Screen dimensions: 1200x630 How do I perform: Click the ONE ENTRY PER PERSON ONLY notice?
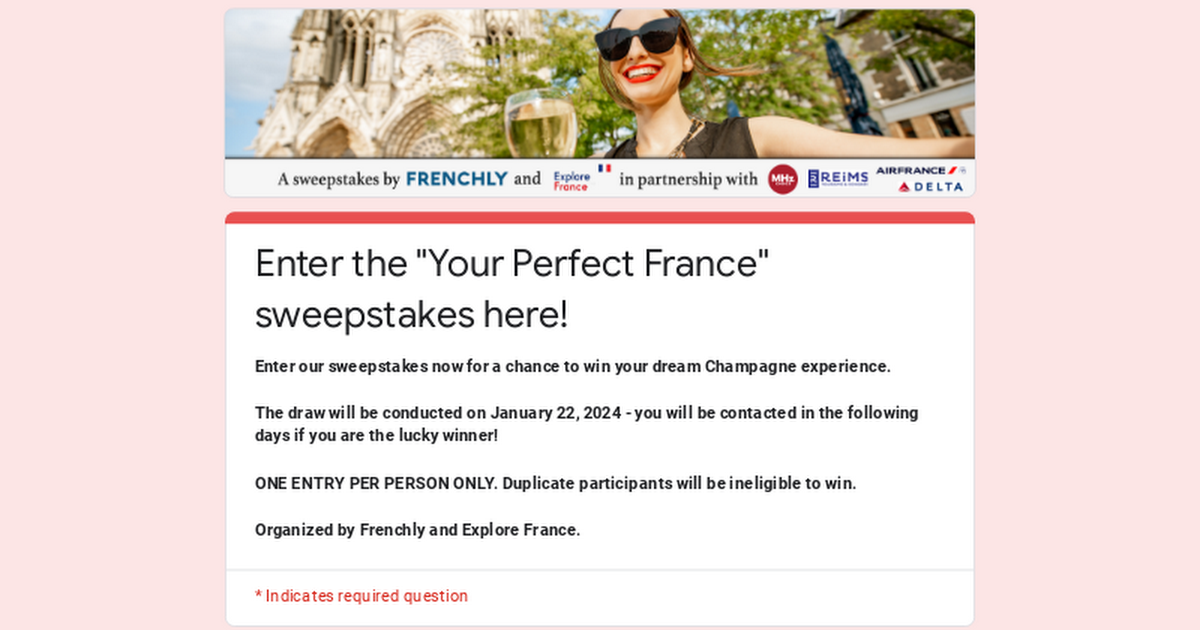pyautogui.click(x=556, y=483)
